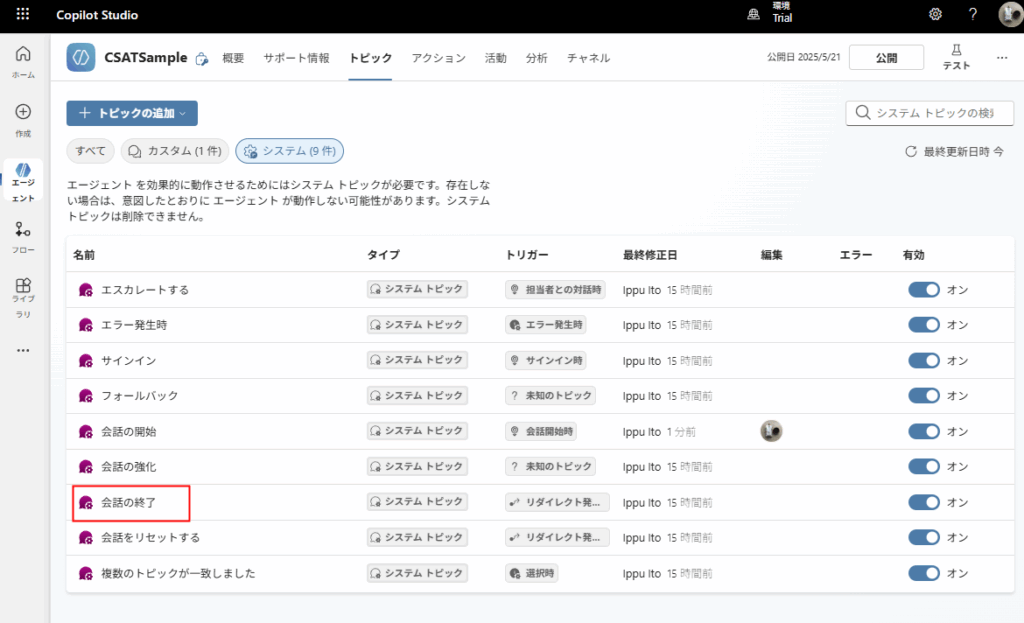Sort by the 名前 column header
The height and width of the screenshot is (623, 1024).
84,255
